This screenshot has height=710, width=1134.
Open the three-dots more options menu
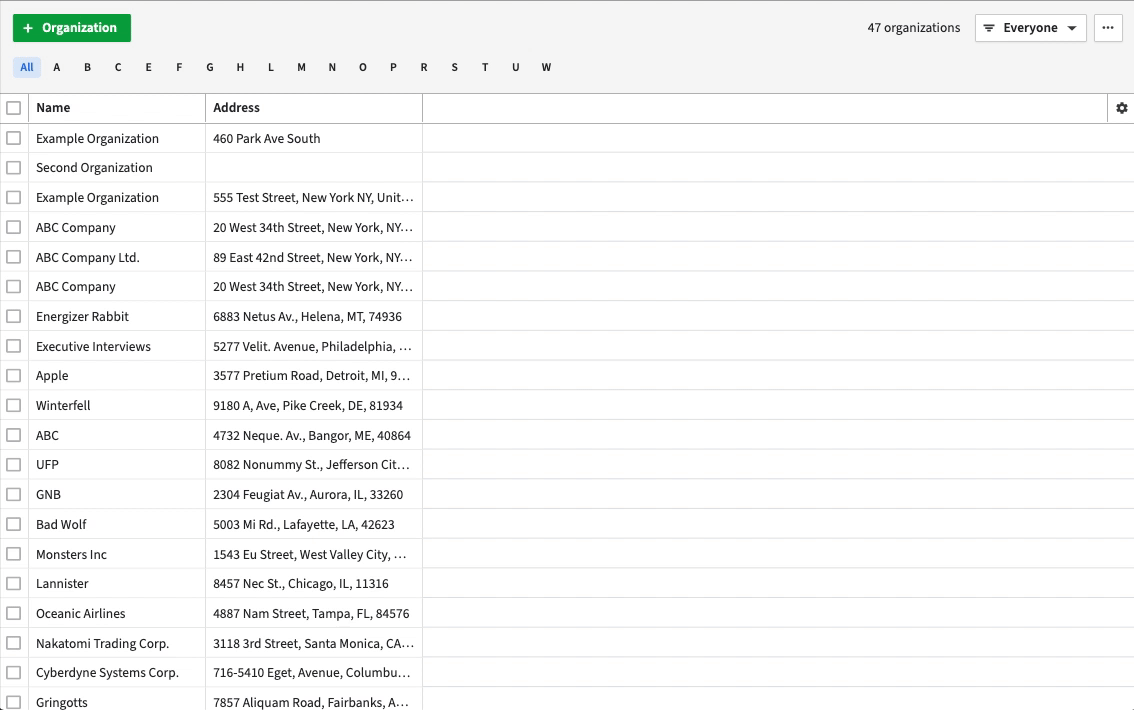tap(1107, 28)
